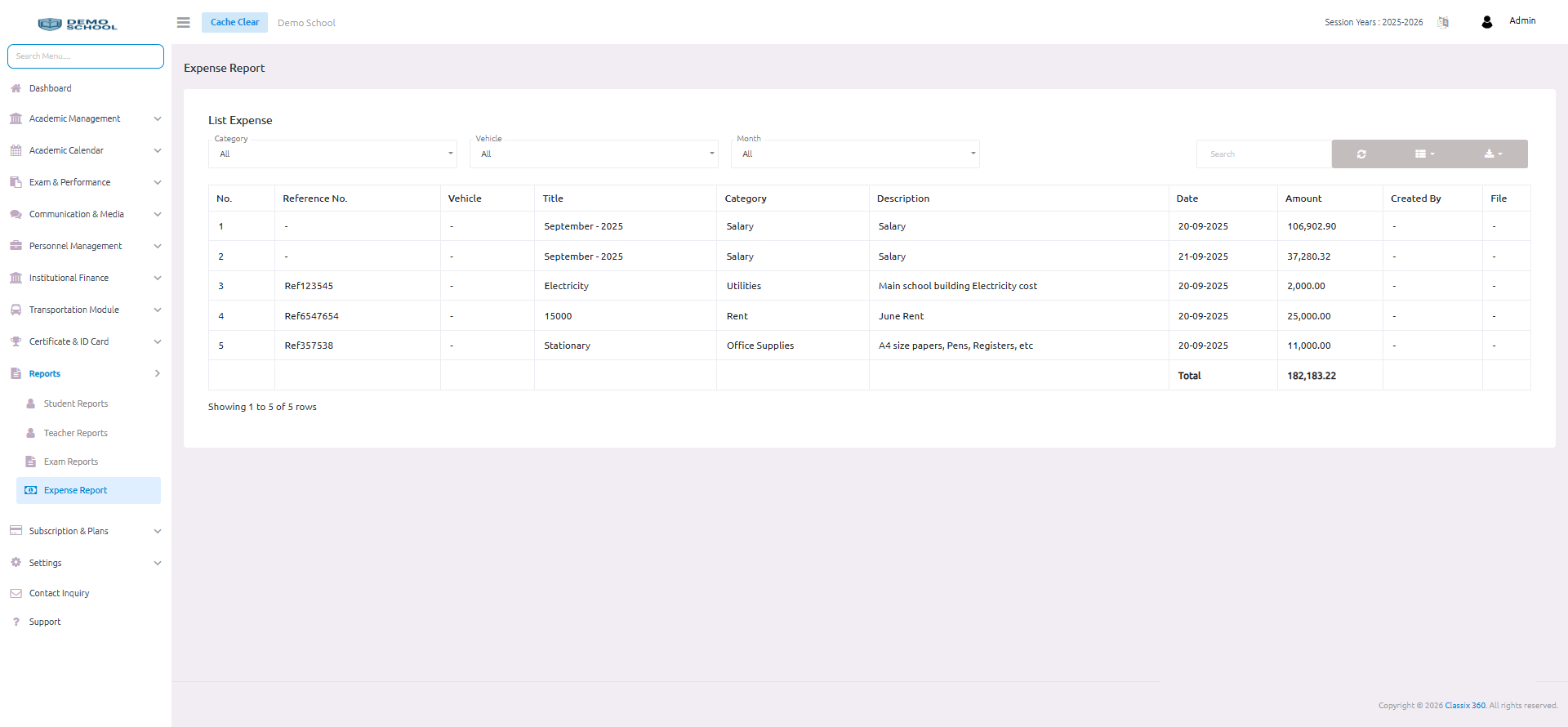
Task: Expand the Personnel Management chevron
Action: 158,246
